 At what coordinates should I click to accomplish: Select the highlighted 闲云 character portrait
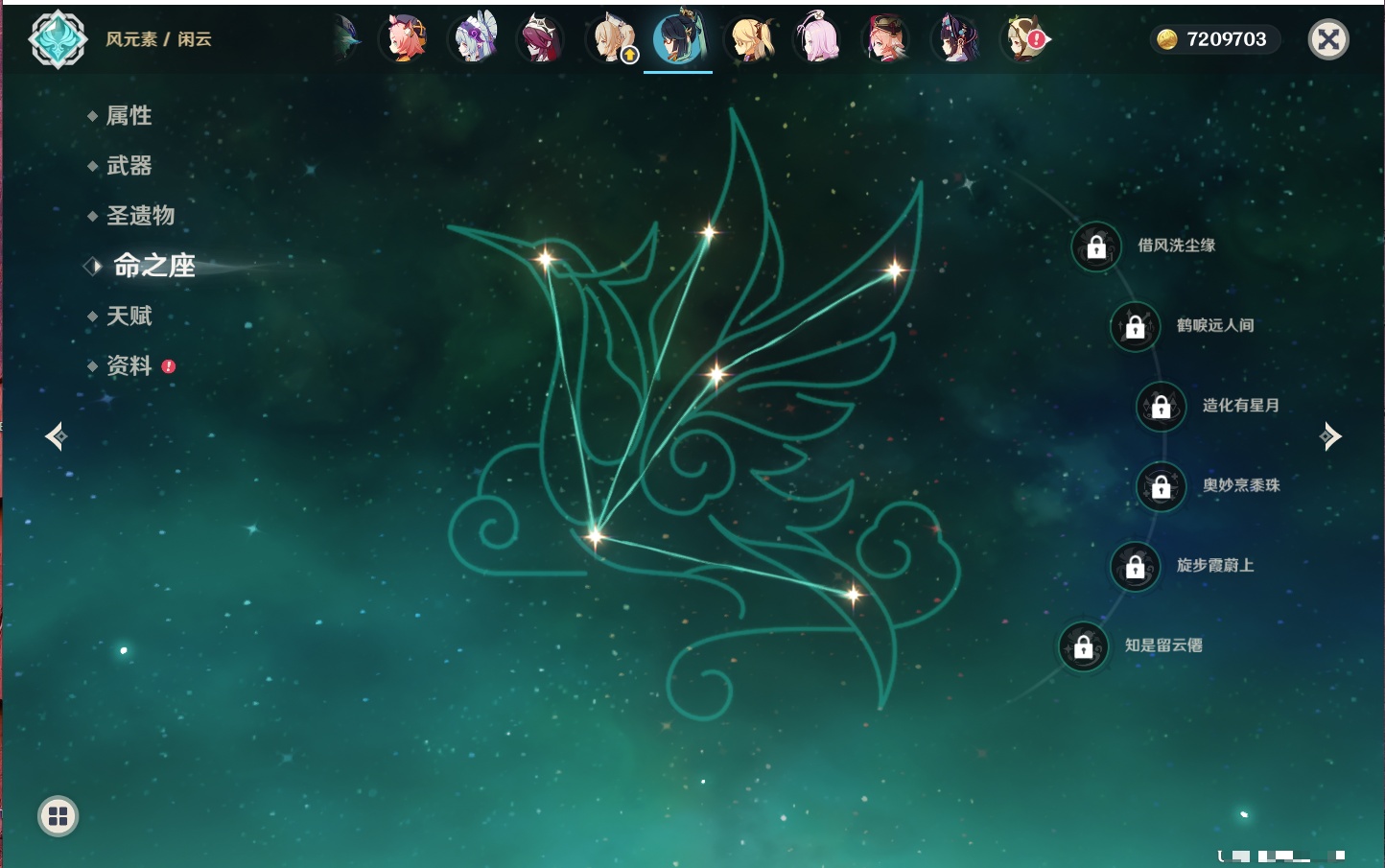click(679, 39)
